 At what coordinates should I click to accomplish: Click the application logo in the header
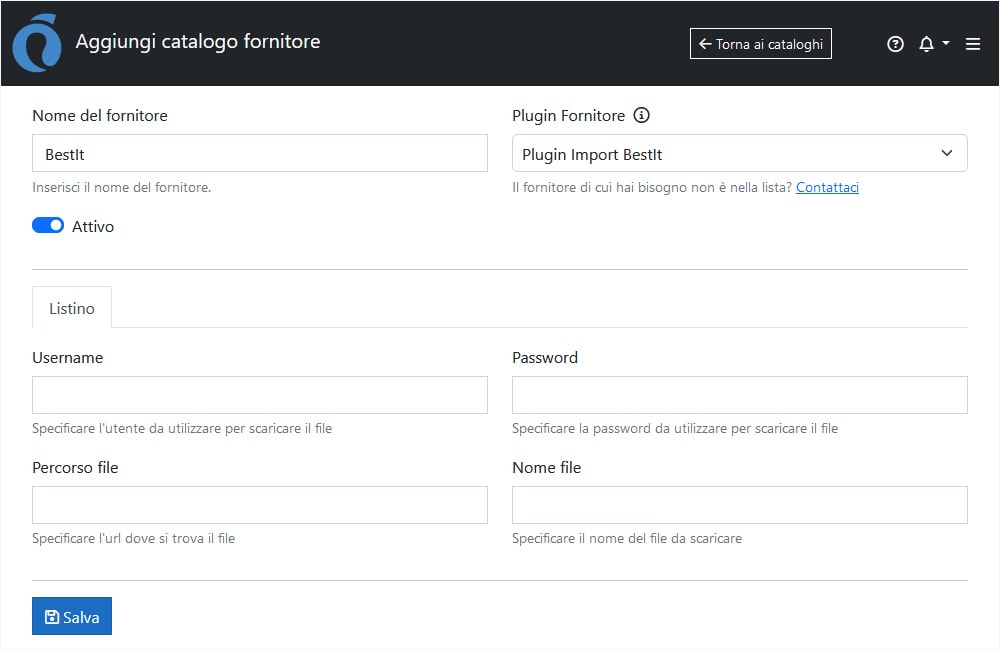point(36,43)
